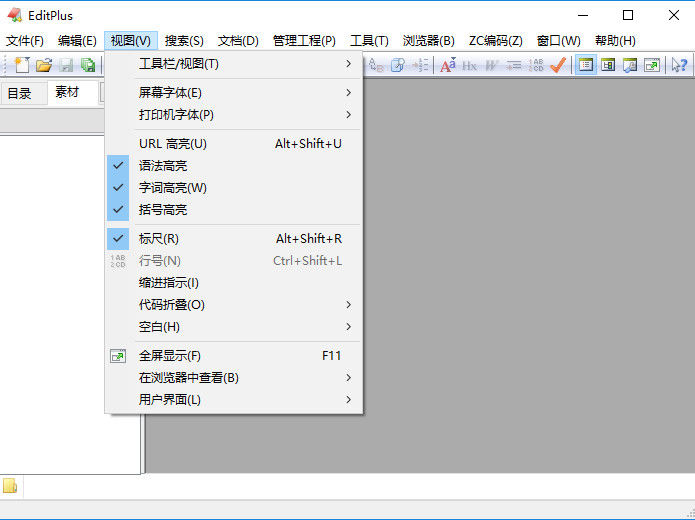Screen dimensions: 695x520
Task: Click the context help arrow question icon
Action: pyautogui.click(x=679, y=65)
